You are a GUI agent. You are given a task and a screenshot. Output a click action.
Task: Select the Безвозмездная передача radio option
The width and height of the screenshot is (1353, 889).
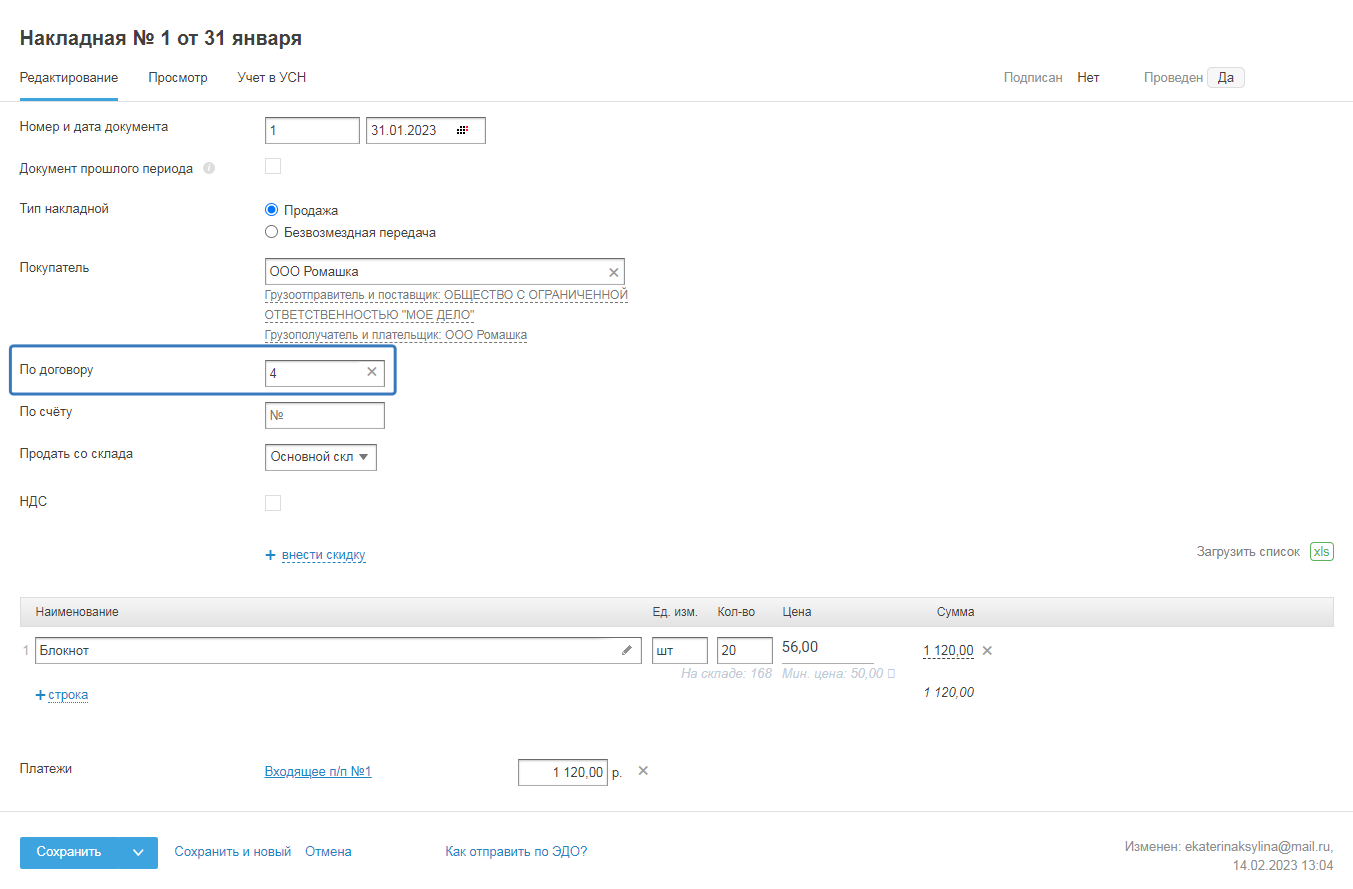coord(271,232)
